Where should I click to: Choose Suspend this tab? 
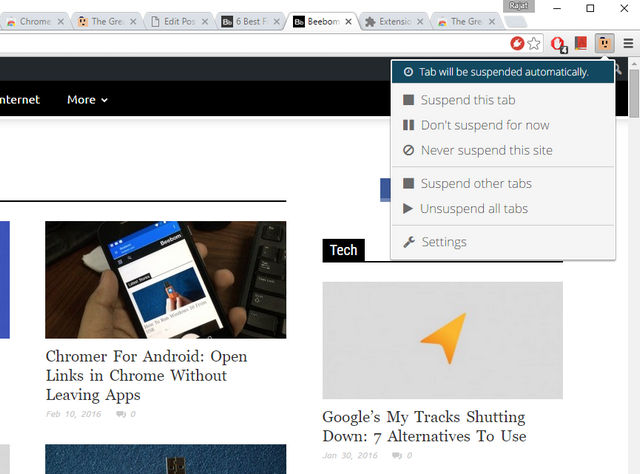(503, 100)
